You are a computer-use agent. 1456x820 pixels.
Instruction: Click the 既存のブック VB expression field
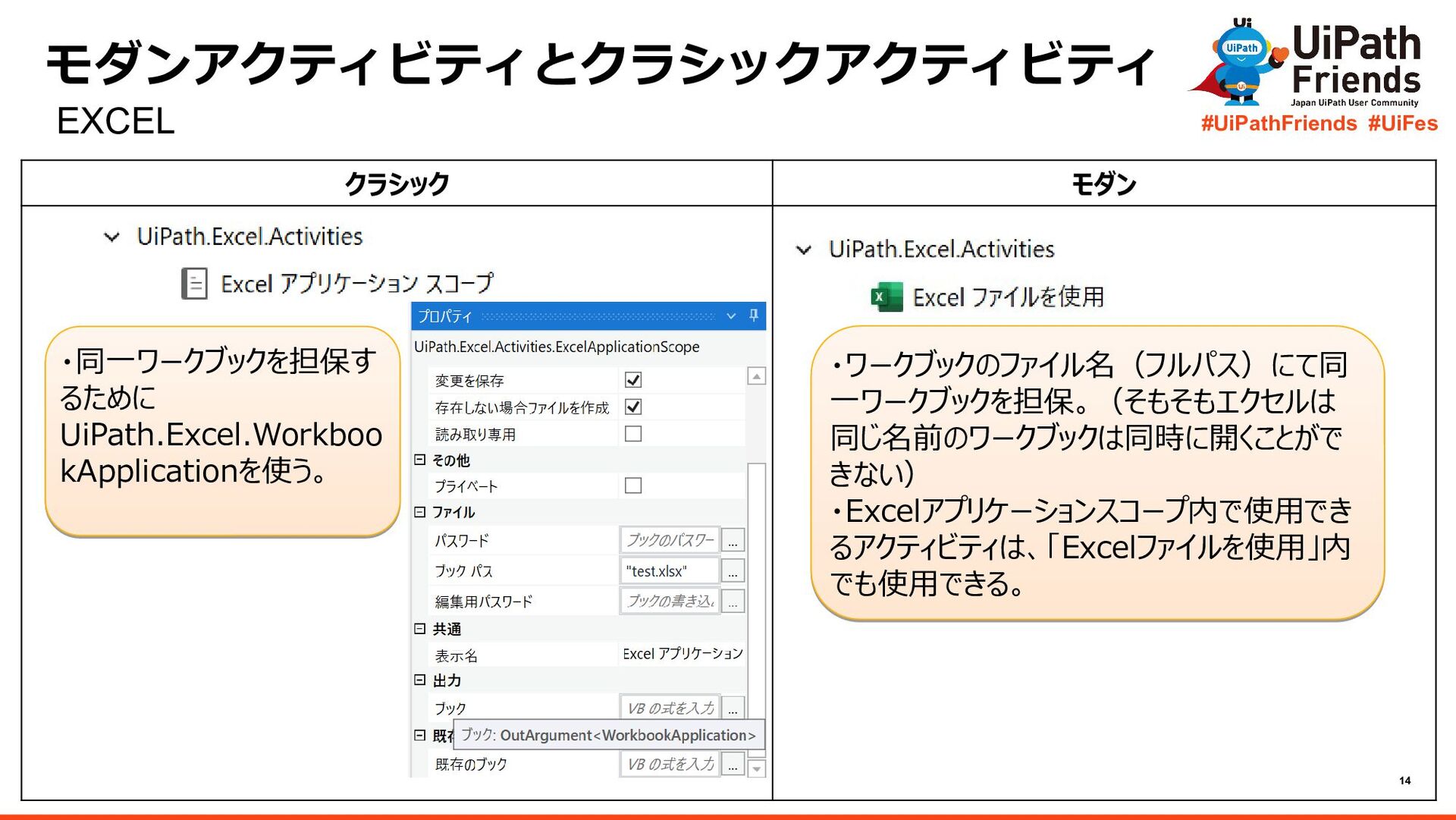point(670,764)
